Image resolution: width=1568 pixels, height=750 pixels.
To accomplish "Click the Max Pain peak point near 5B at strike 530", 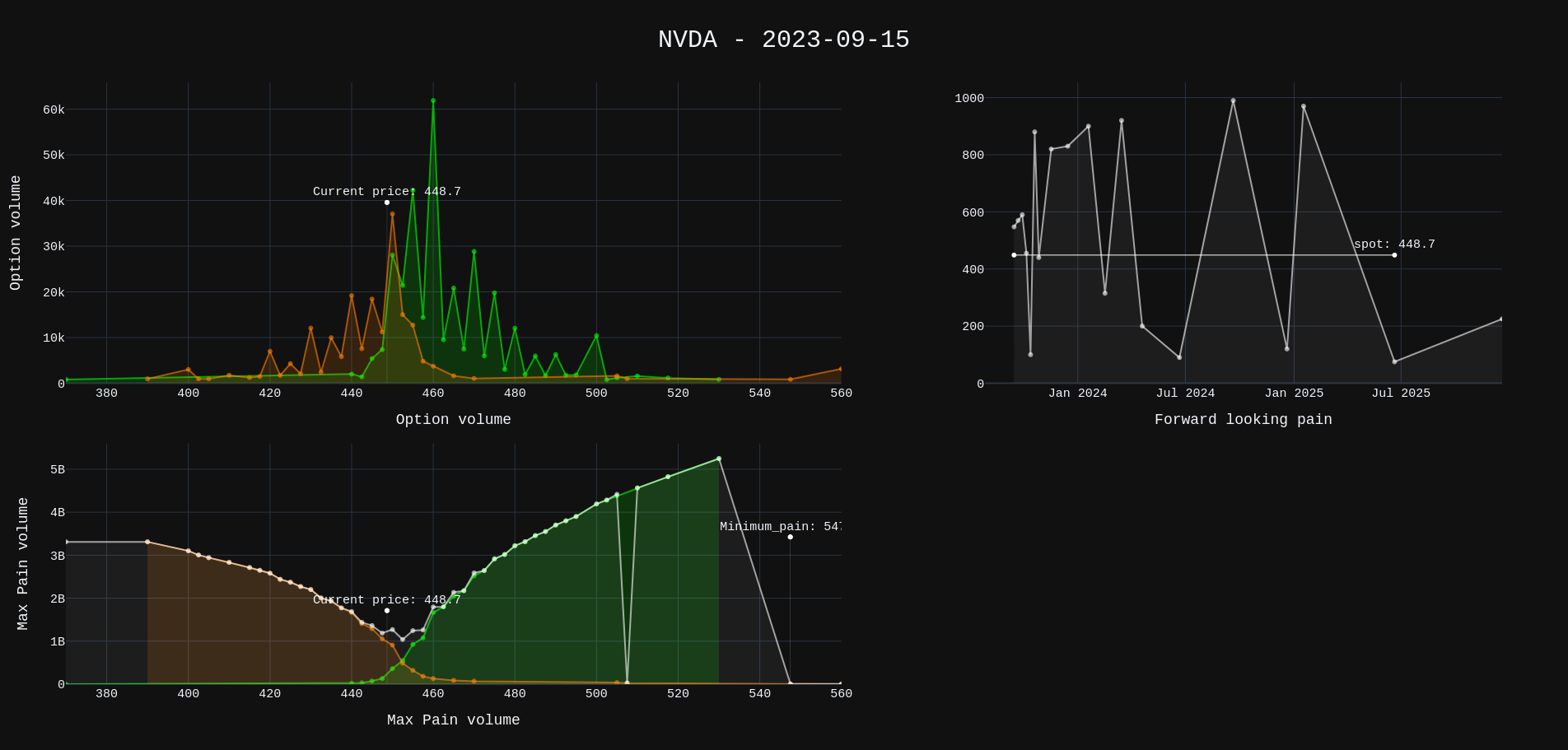I will (719, 459).
